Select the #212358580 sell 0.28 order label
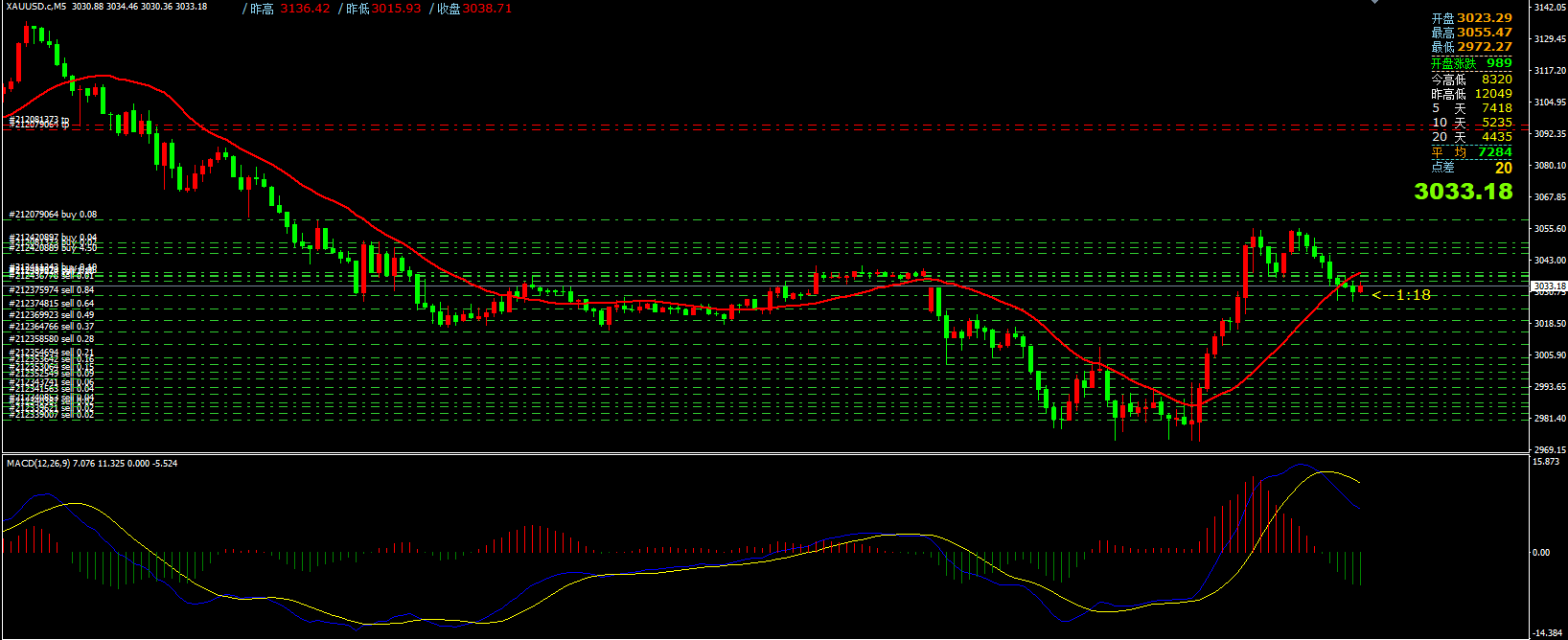The image size is (1568, 640). pyautogui.click(x=52, y=339)
